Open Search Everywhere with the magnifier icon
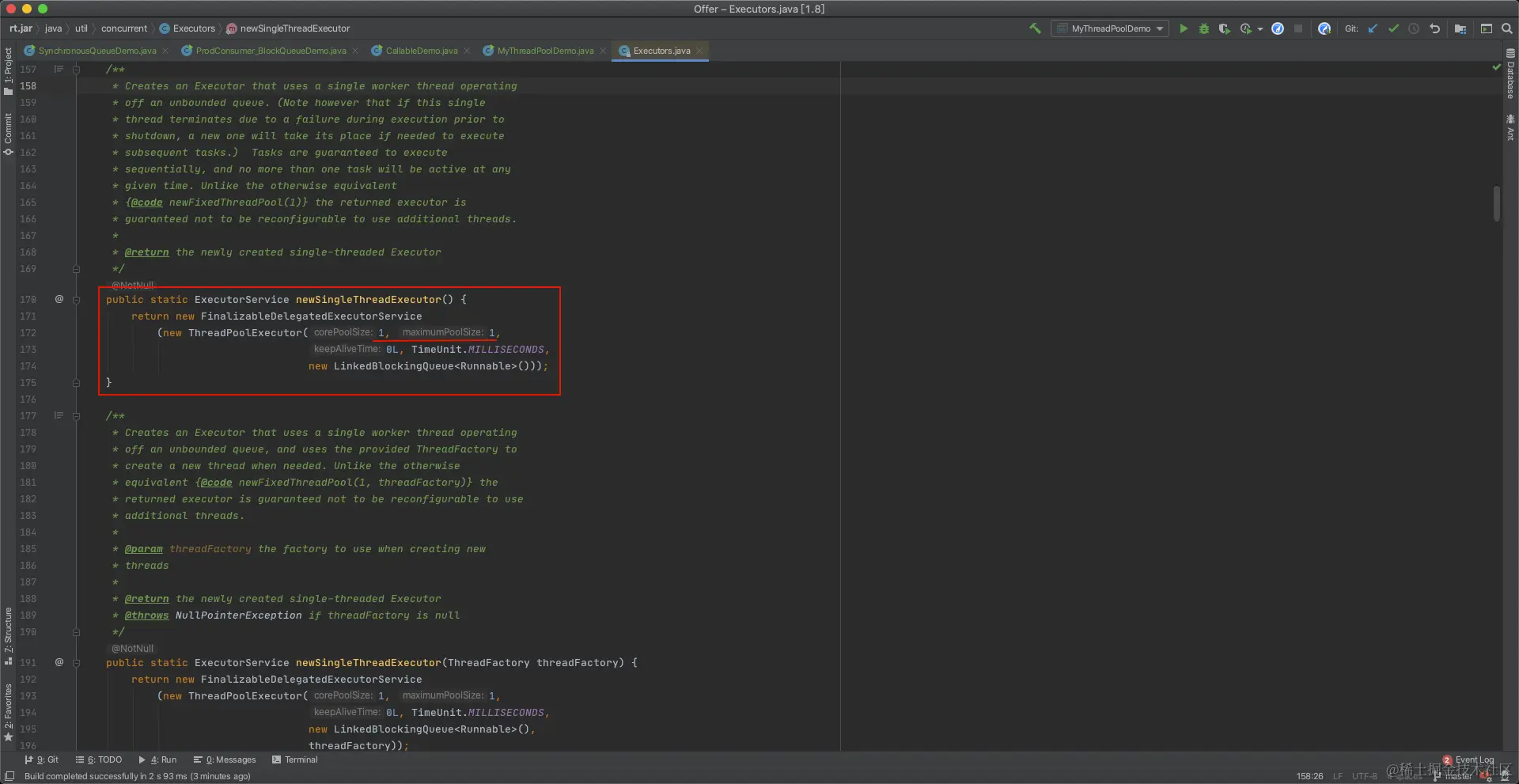Viewport: 1519px width, 784px height. (1507, 28)
